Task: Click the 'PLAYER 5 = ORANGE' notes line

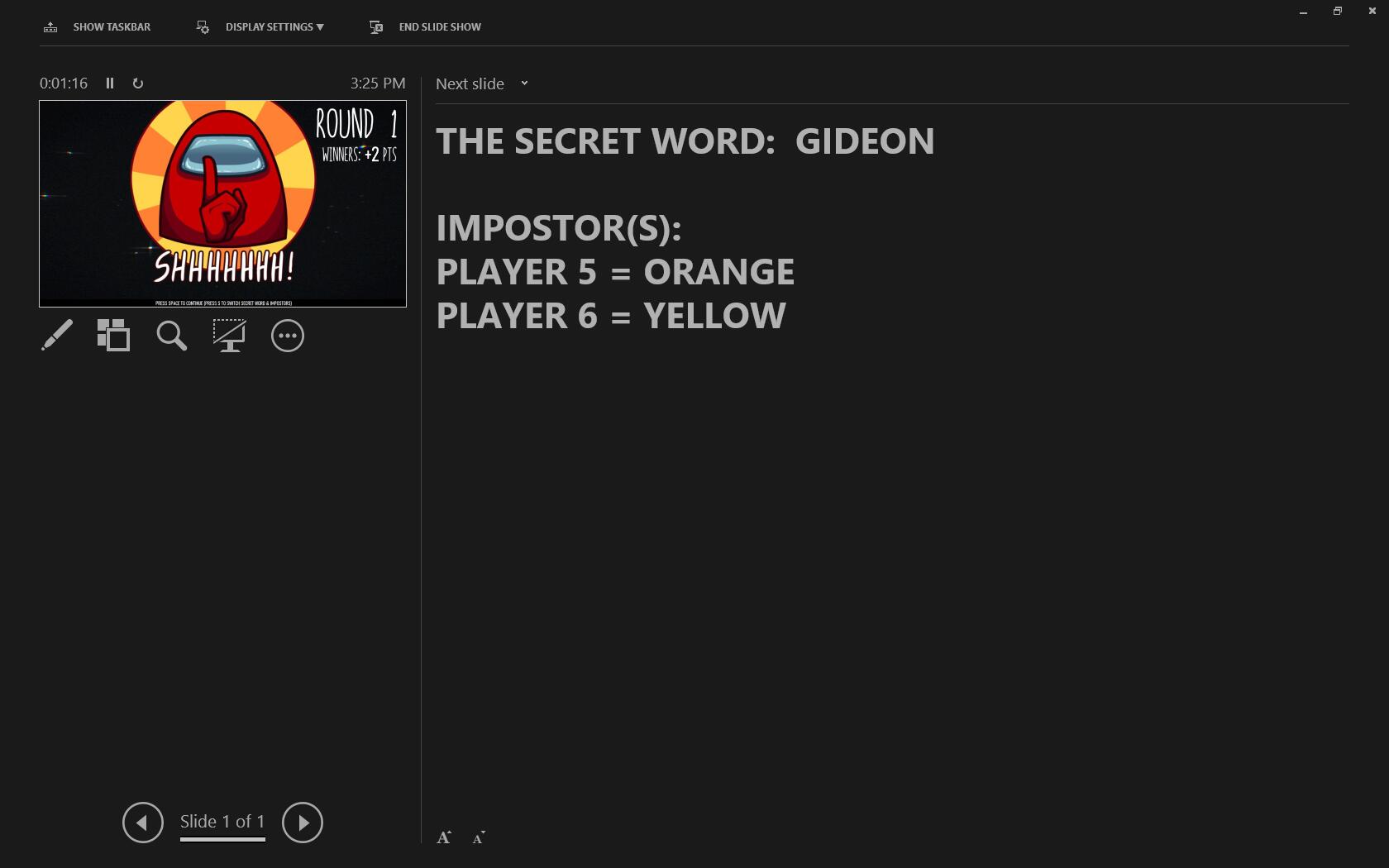Action: click(615, 272)
